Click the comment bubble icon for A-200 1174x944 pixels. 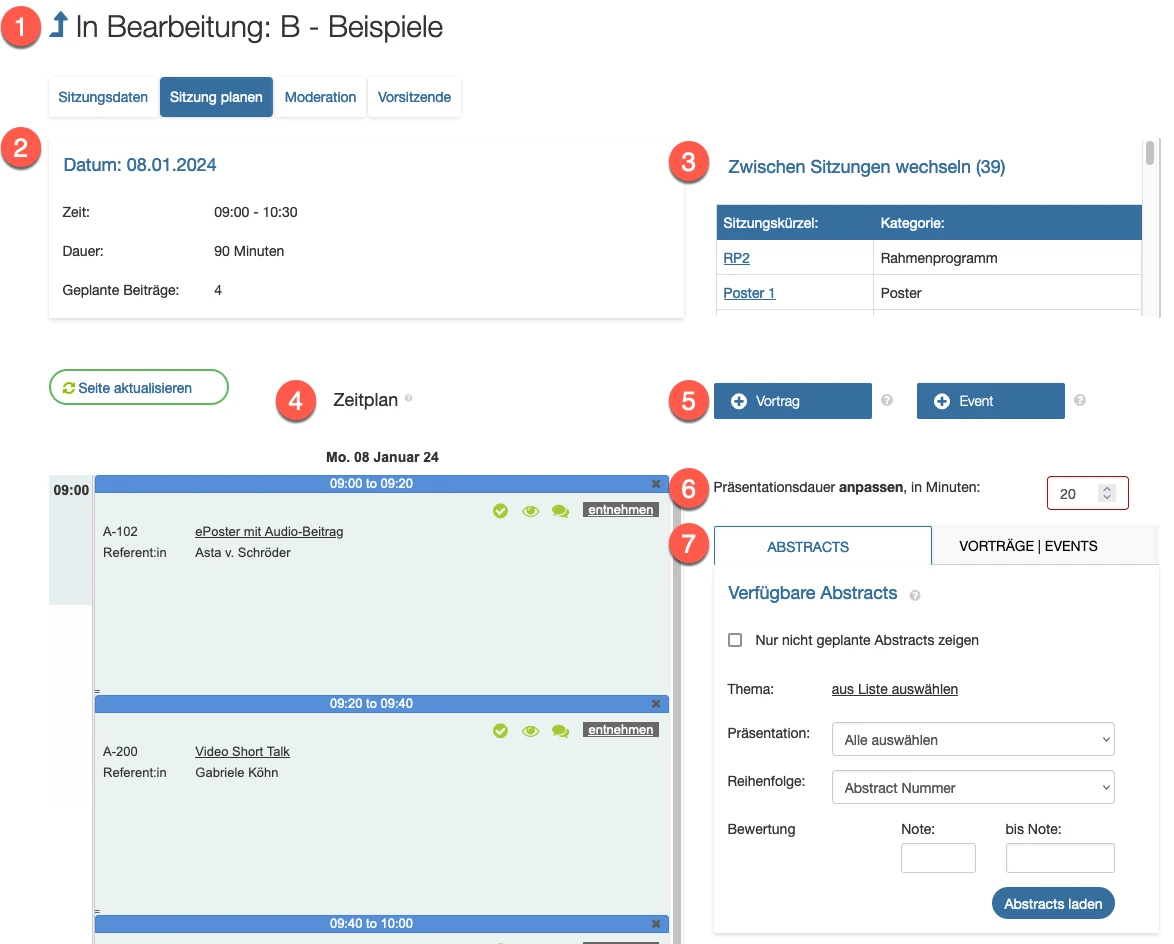pyautogui.click(x=560, y=731)
